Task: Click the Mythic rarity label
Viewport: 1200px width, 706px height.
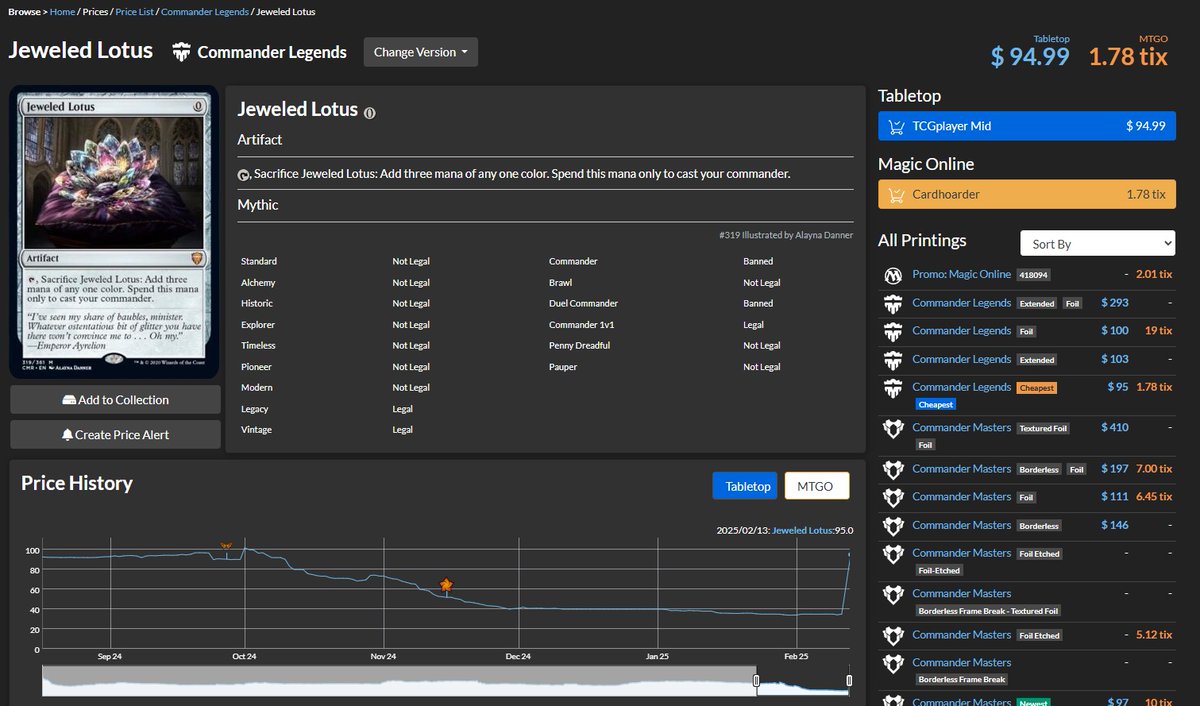Action: coord(258,205)
